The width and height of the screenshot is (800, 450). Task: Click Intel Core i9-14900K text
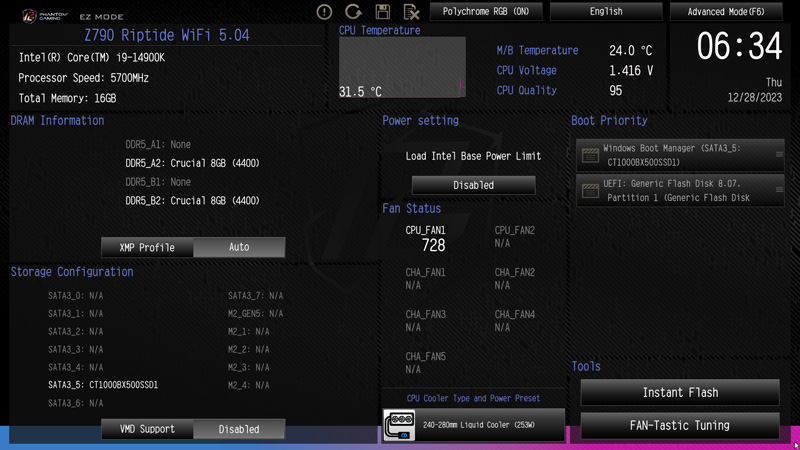[92, 58]
